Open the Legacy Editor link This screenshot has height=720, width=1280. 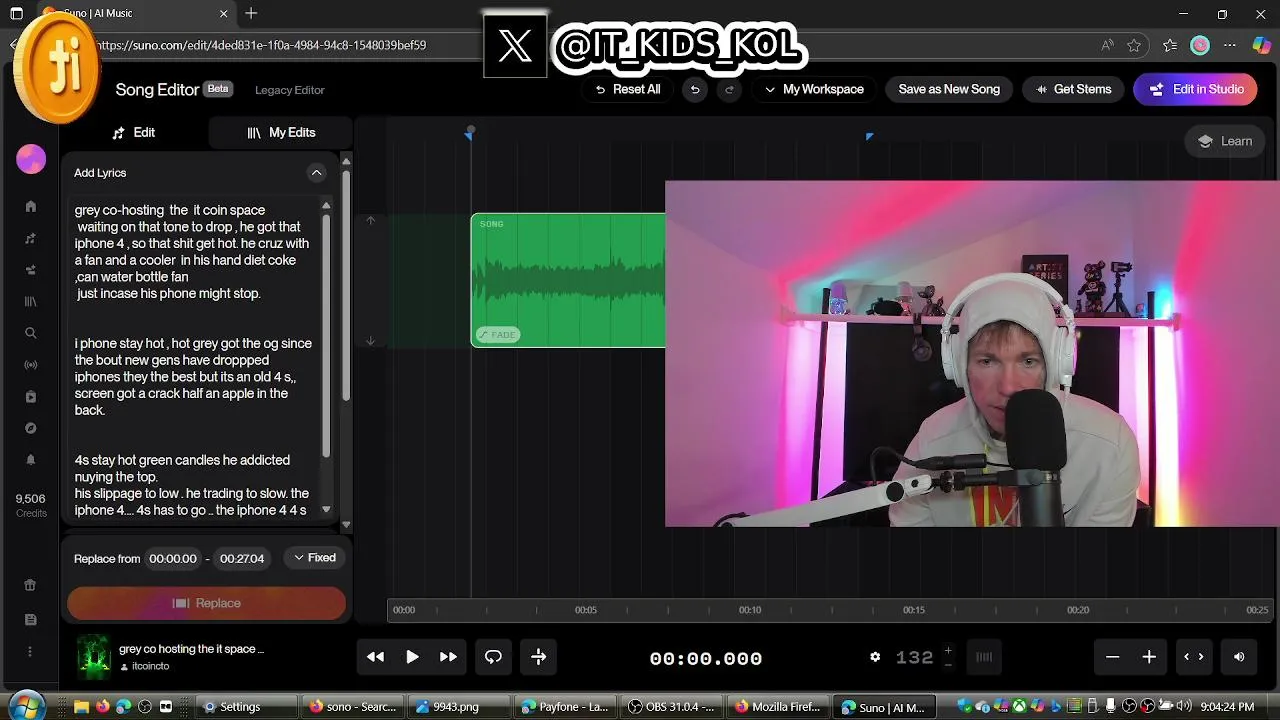click(290, 90)
